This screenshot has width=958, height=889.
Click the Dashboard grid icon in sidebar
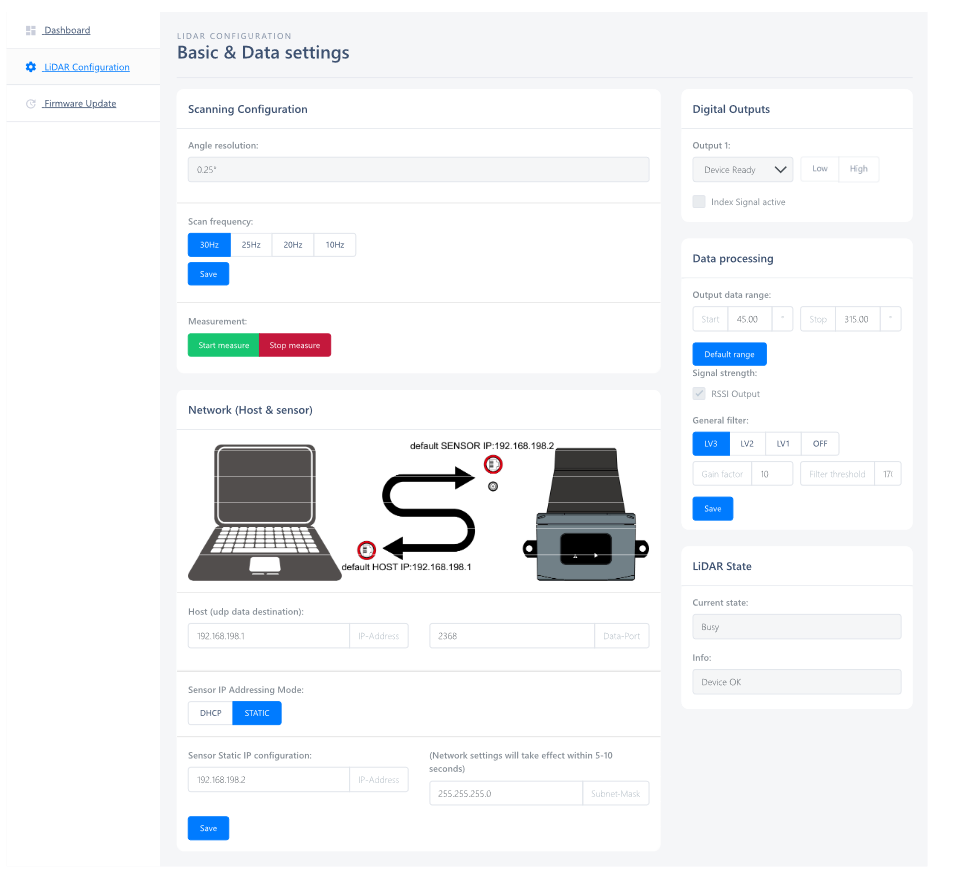tap(31, 31)
